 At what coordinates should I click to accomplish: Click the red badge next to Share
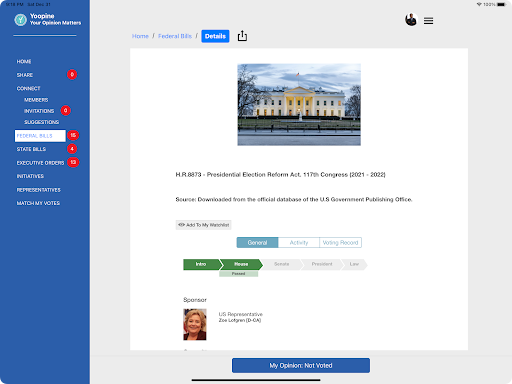click(72, 74)
